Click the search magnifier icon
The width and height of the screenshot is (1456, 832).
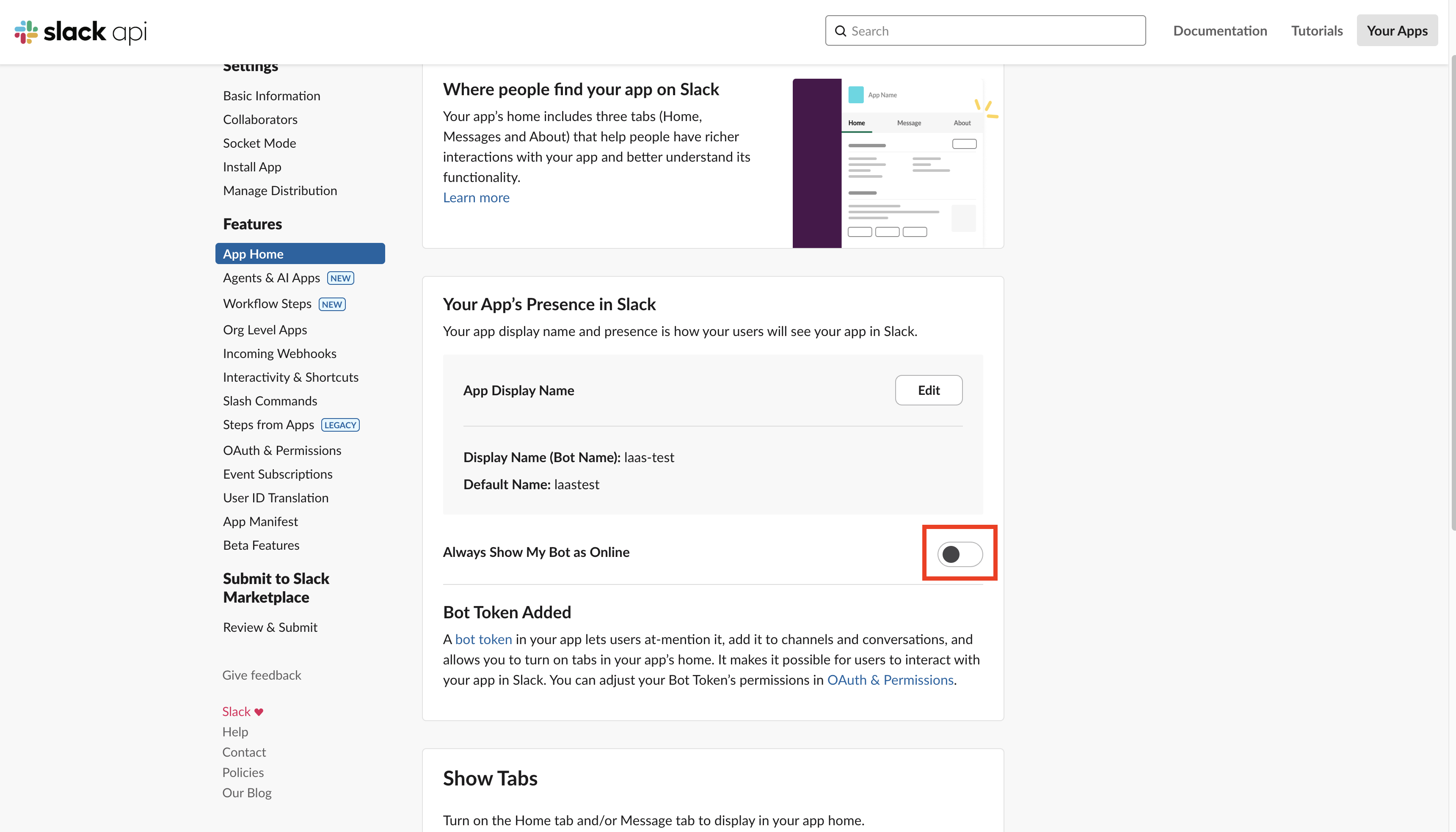pyautogui.click(x=840, y=31)
